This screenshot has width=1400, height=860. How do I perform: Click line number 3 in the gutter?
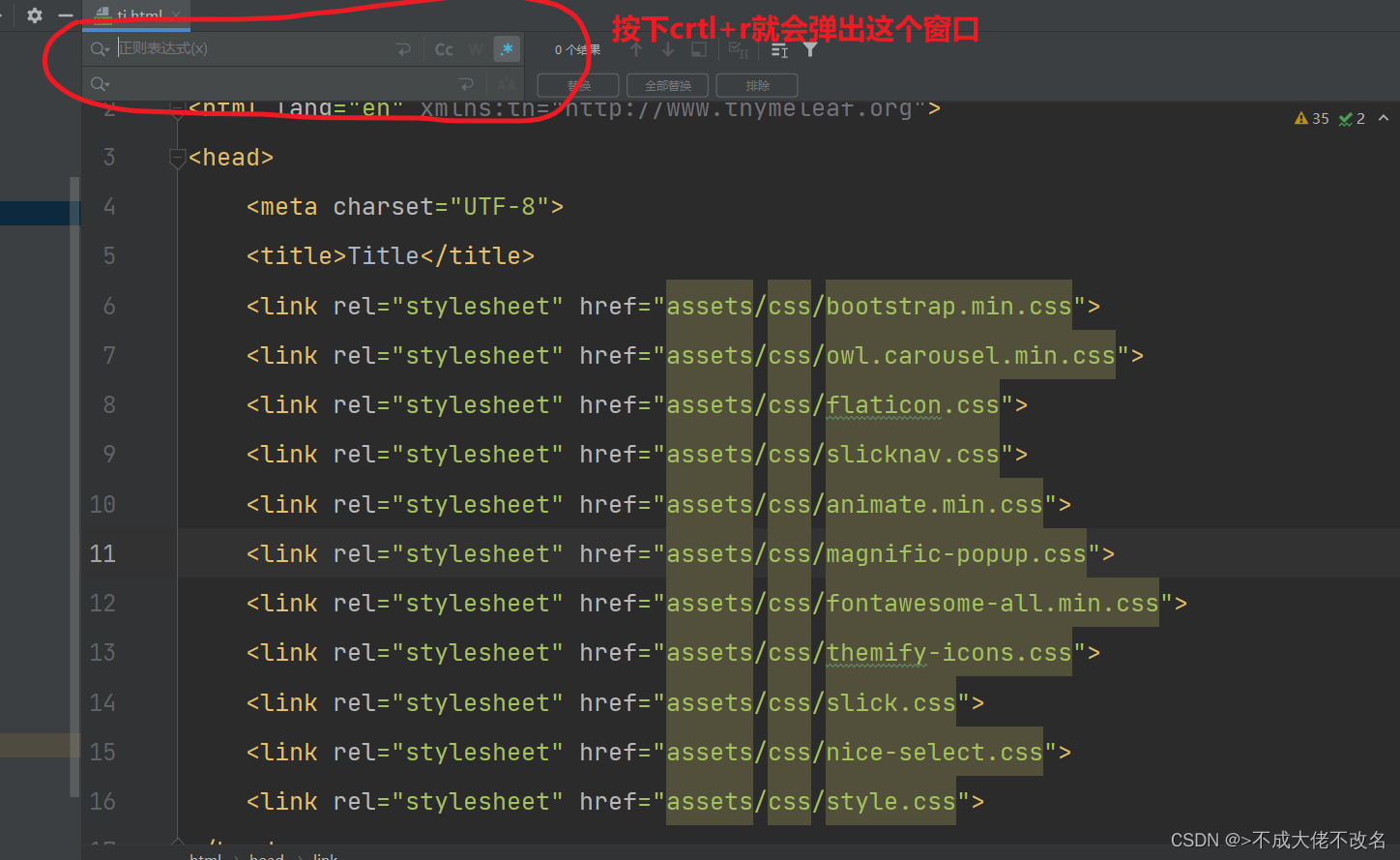(x=109, y=157)
